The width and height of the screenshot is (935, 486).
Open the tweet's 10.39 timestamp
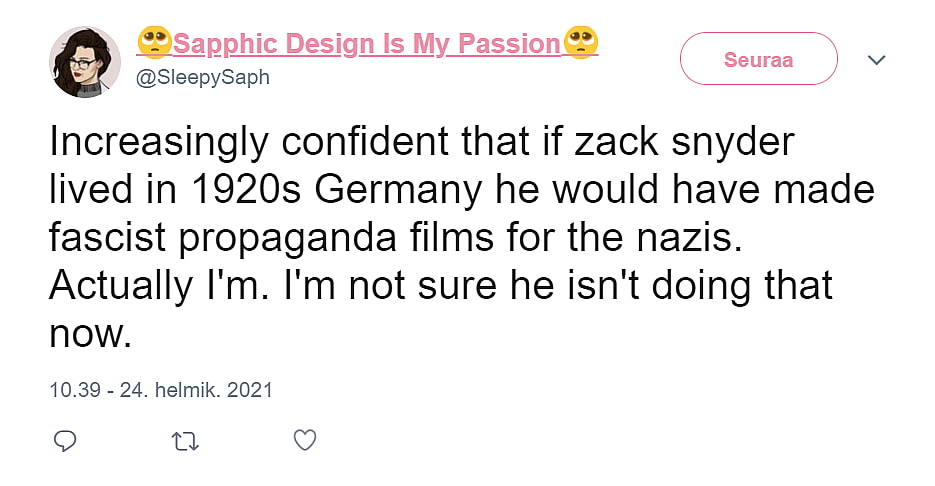(x=75, y=389)
